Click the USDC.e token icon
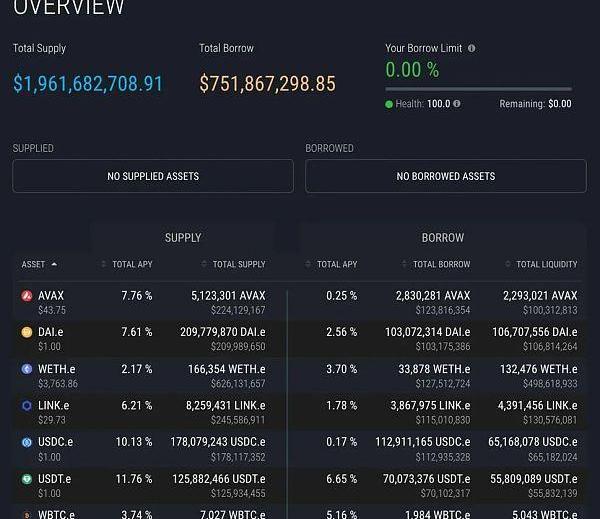 (27, 442)
